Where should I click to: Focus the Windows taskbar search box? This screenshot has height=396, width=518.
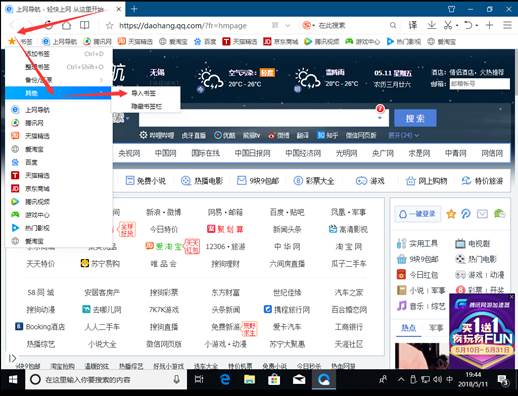coord(106,379)
